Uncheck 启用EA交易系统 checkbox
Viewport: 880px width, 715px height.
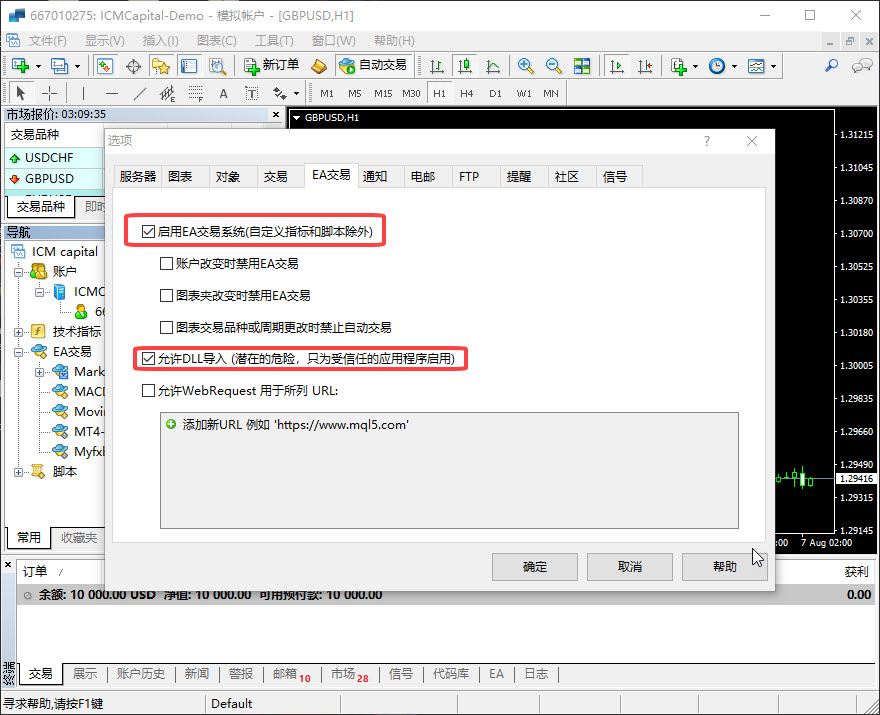point(149,232)
